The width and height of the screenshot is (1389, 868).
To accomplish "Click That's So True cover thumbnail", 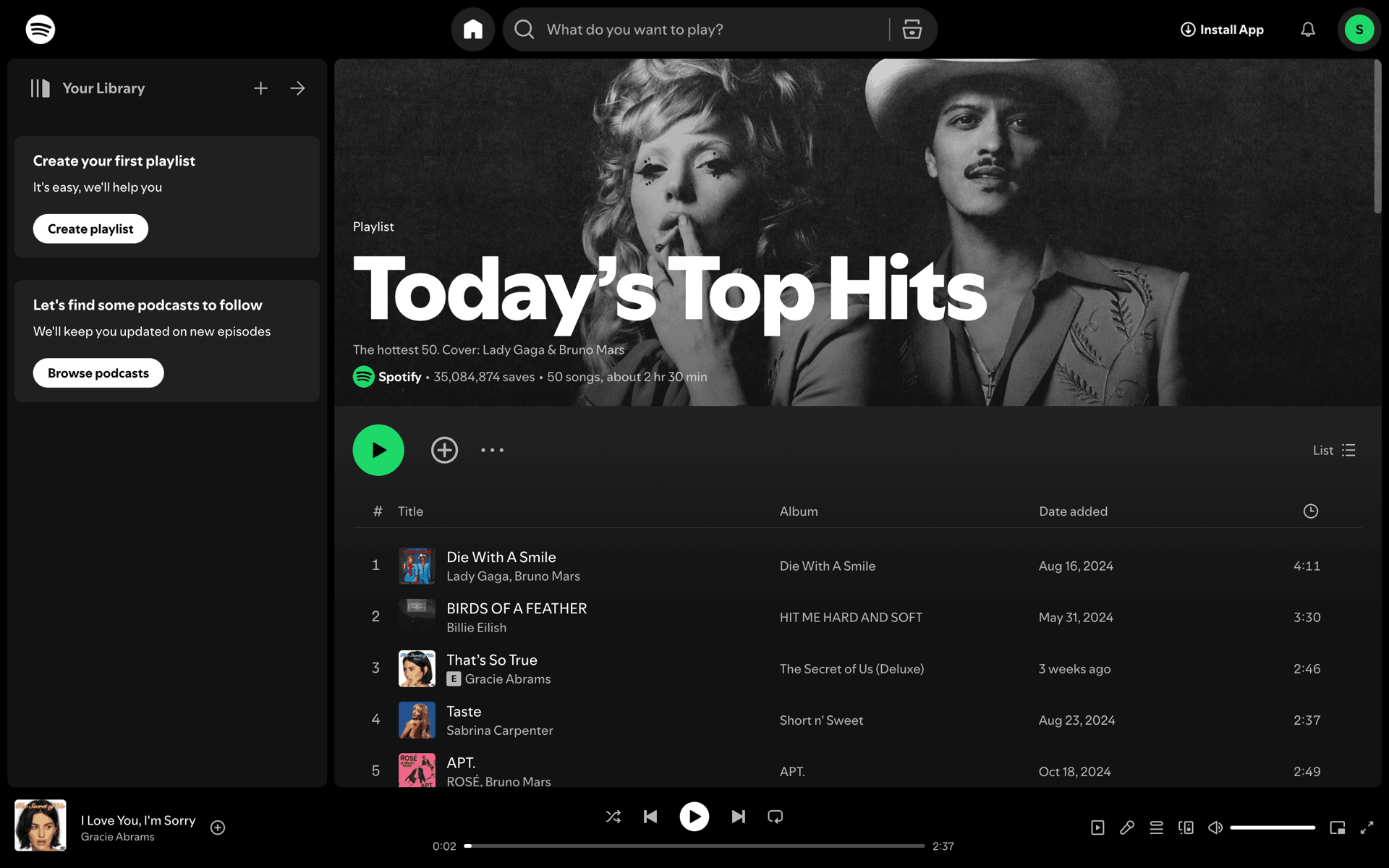I will (x=417, y=668).
